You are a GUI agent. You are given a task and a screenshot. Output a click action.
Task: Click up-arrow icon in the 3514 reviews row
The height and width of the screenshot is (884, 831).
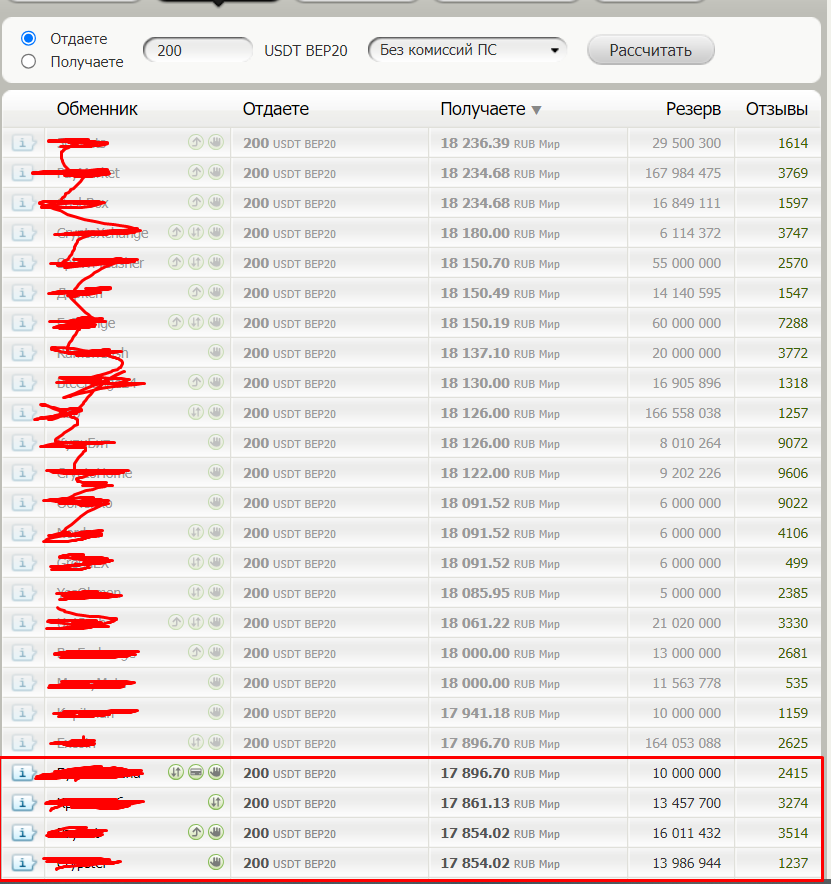click(x=196, y=832)
